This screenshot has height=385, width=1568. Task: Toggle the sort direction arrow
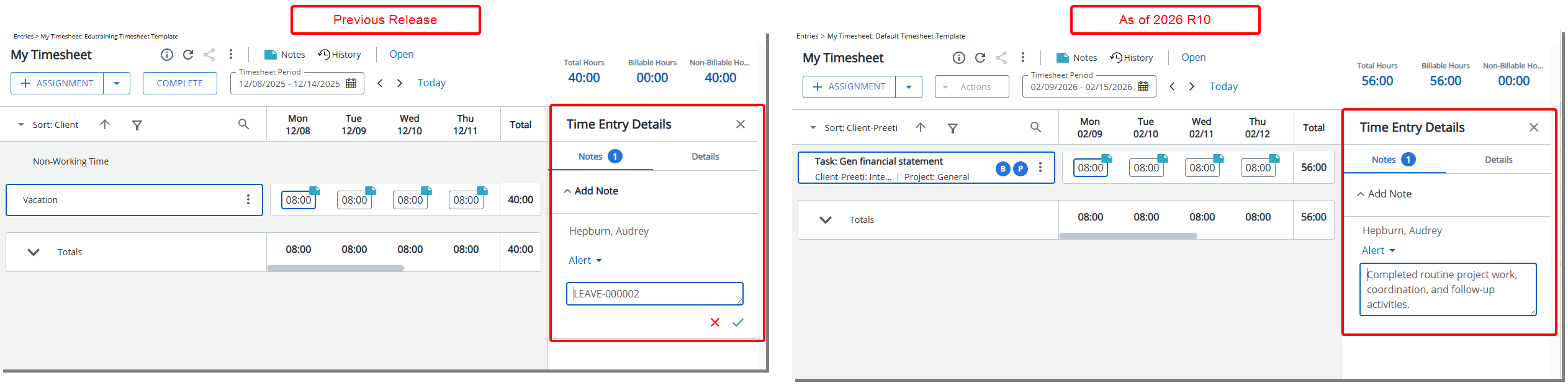pyautogui.click(x=105, y=125)
